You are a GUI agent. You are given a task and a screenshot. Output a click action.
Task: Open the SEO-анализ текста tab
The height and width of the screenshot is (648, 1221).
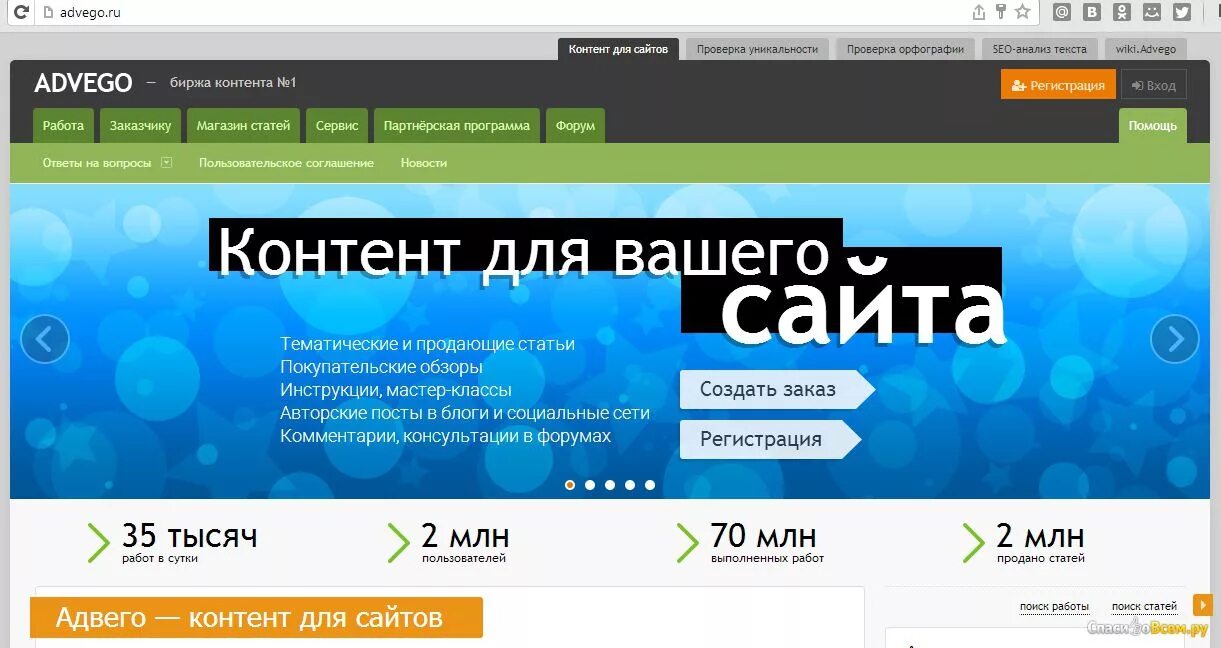pyautogui.click(x=1040, y=48)
